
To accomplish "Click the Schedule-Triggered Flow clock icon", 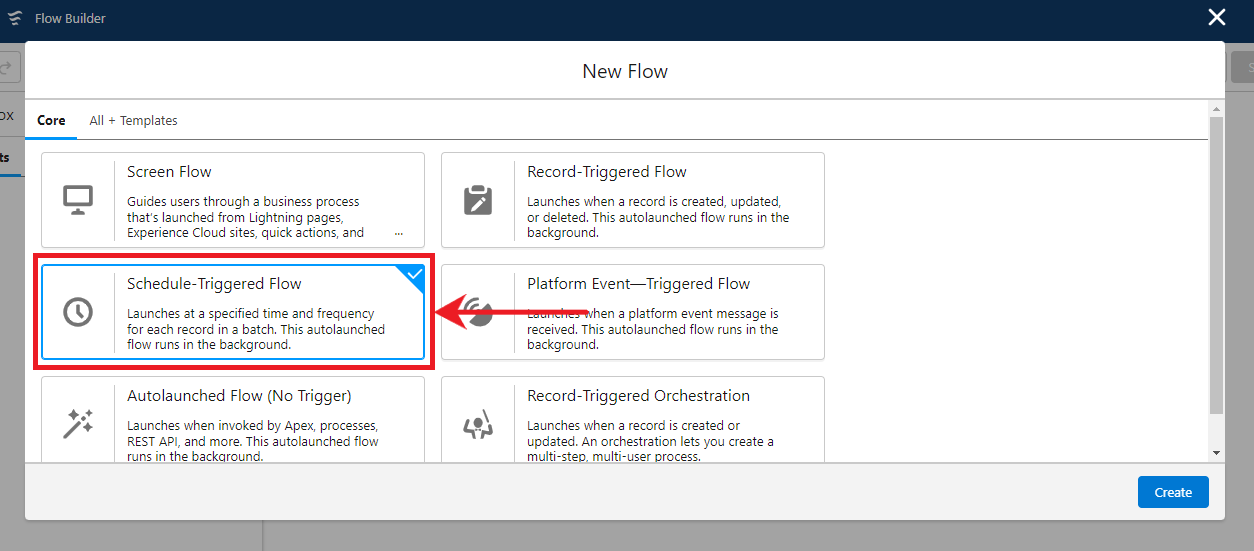I will [78, 312].
